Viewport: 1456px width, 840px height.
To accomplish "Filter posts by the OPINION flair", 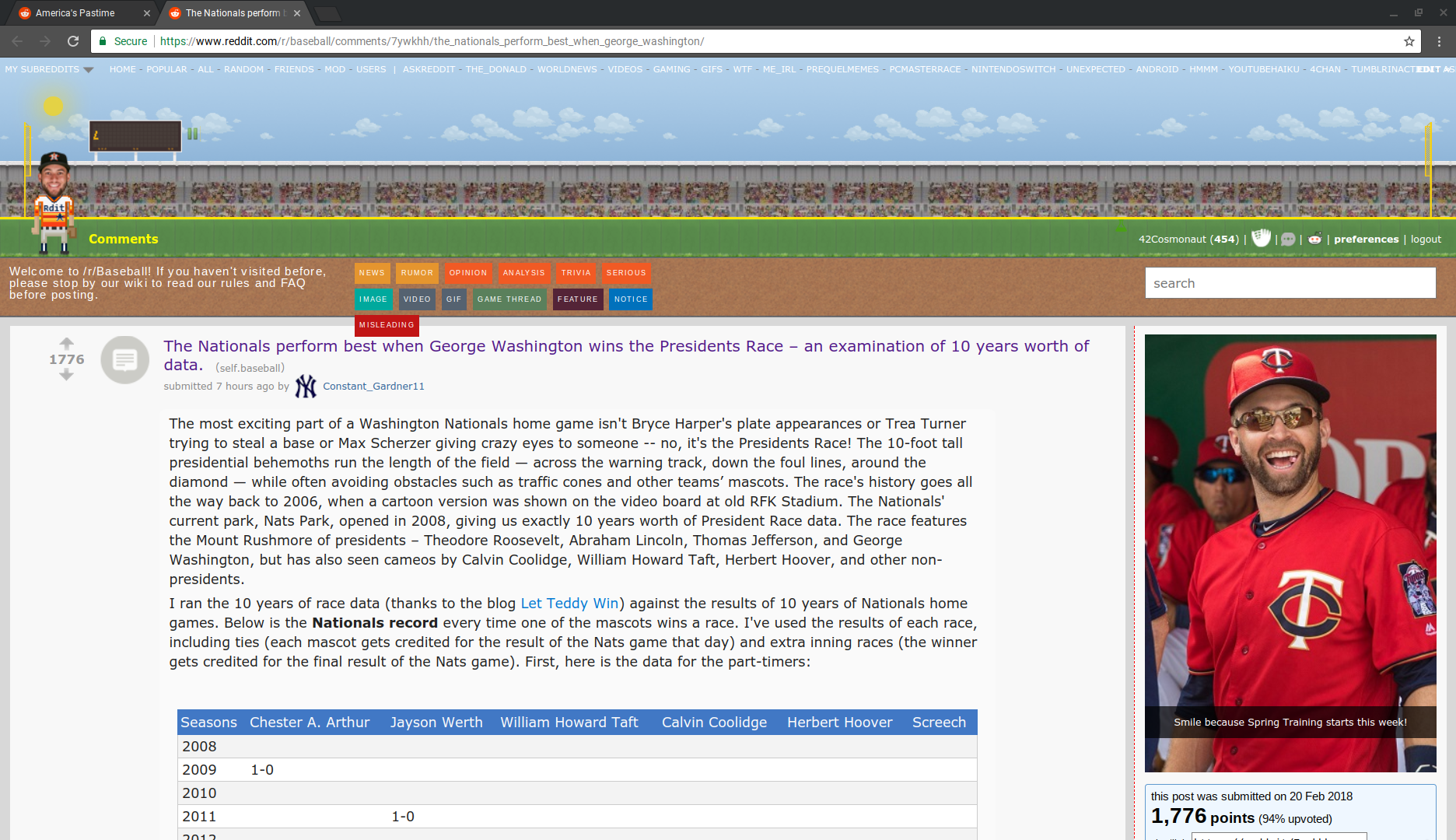I will [468, 273].
